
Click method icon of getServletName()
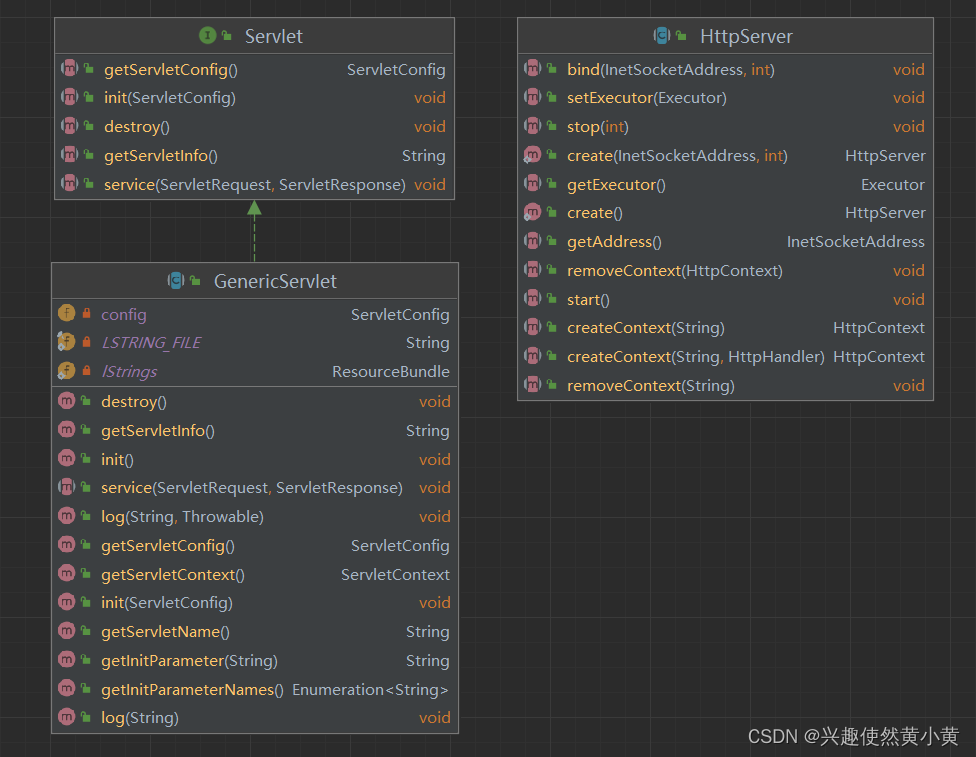click(67, 630)
